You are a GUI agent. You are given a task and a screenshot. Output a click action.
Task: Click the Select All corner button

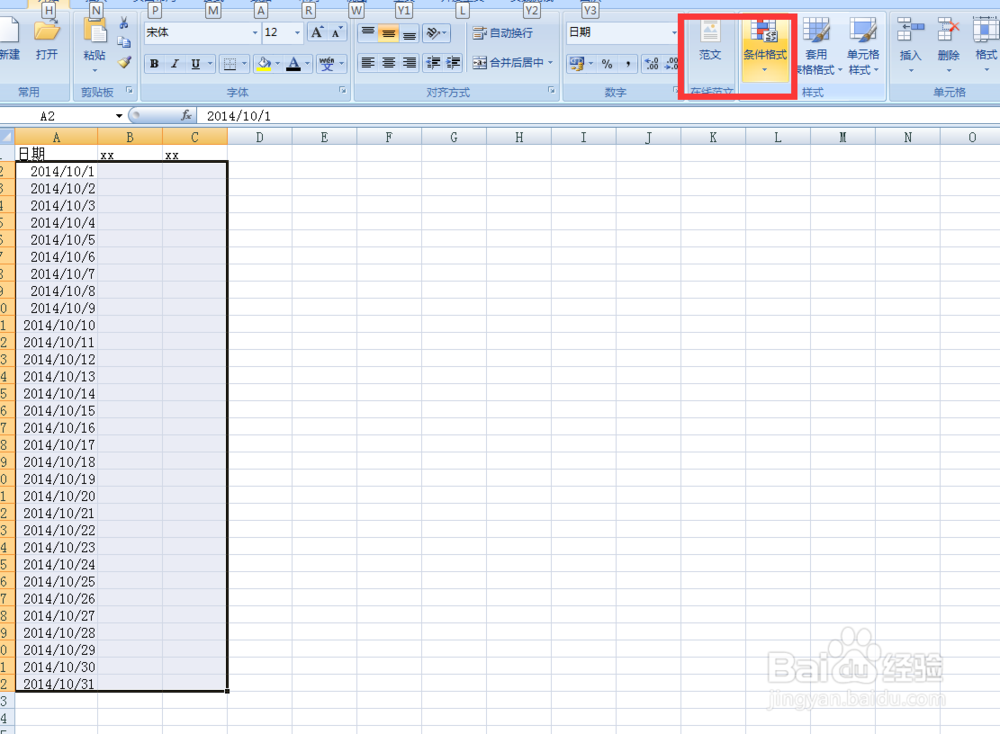7,137
